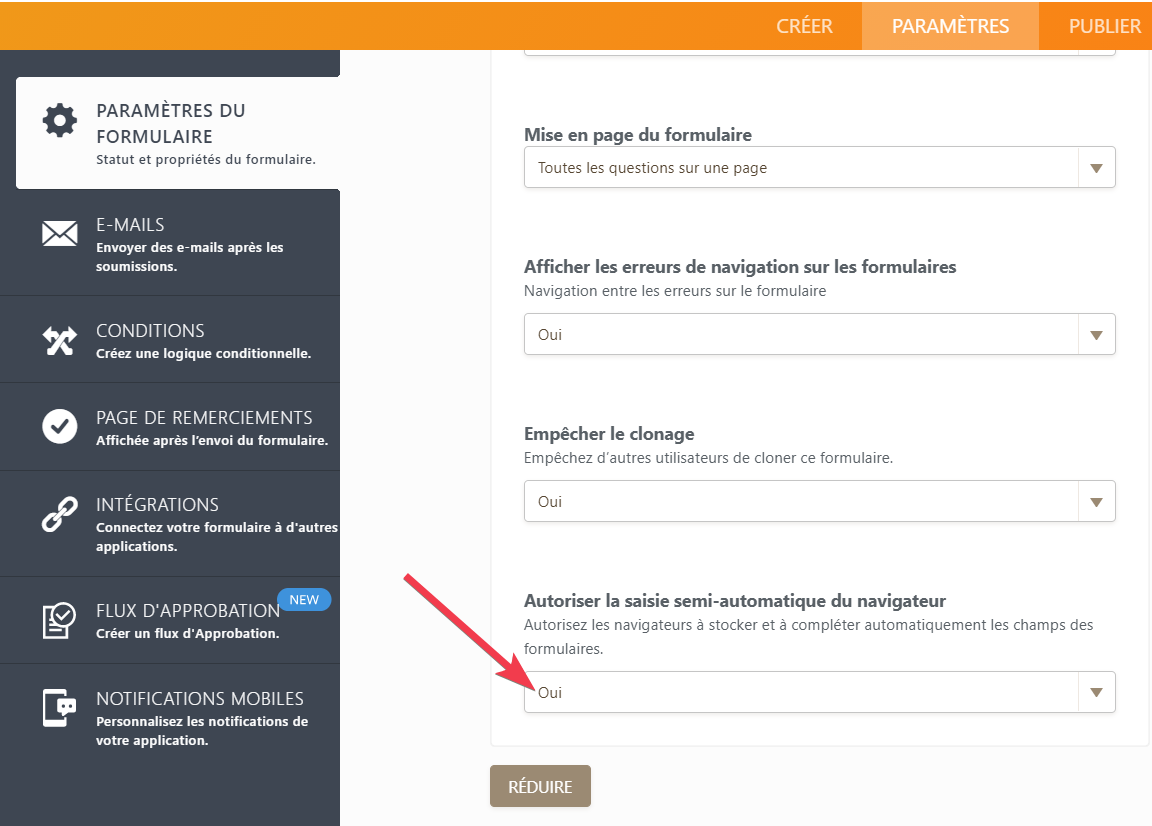Click the chain-link Intégrations icon
Screen dimensions: 1152x826
coord(60,514)
